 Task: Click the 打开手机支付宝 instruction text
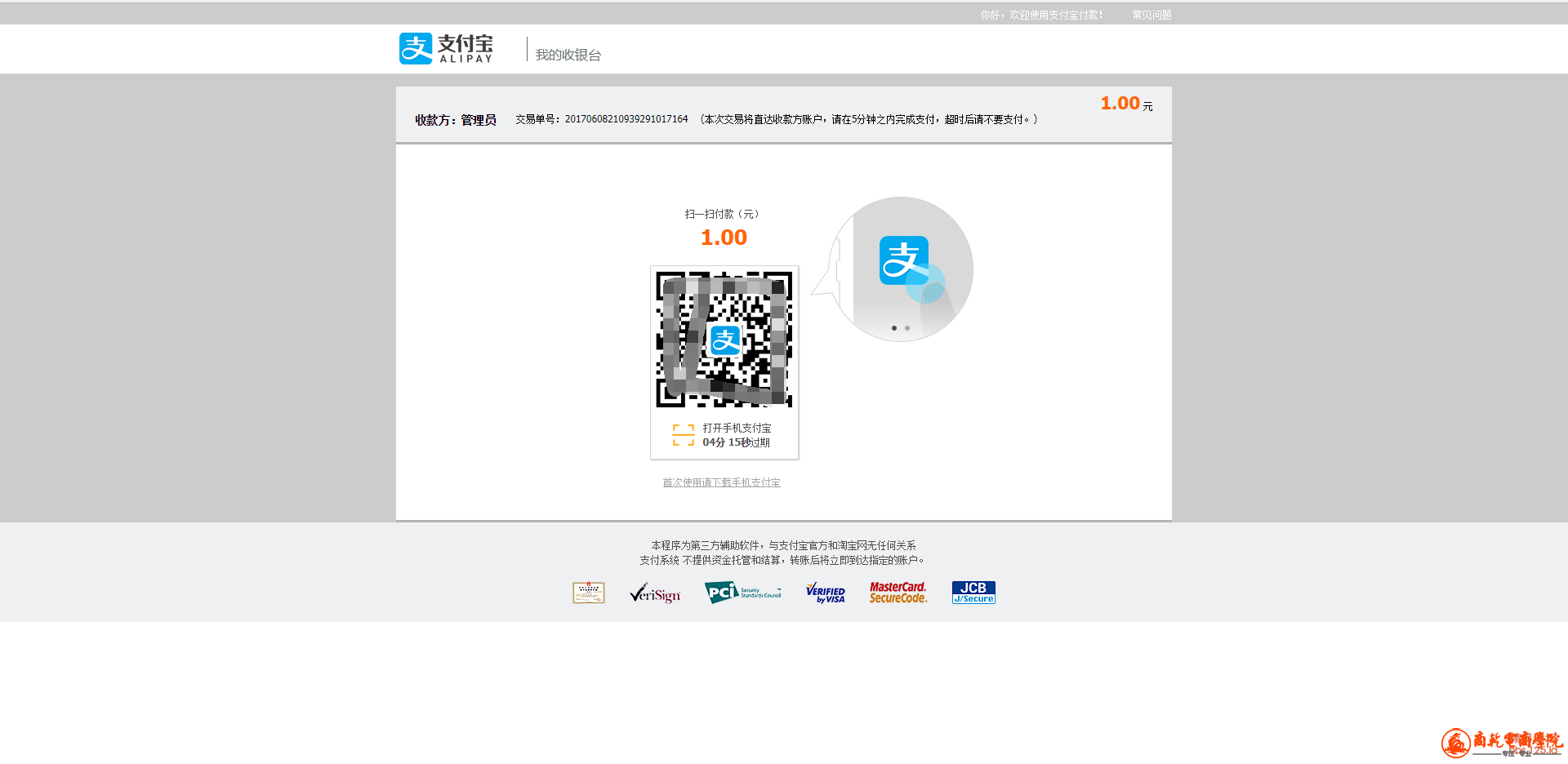tap(737, 428)
